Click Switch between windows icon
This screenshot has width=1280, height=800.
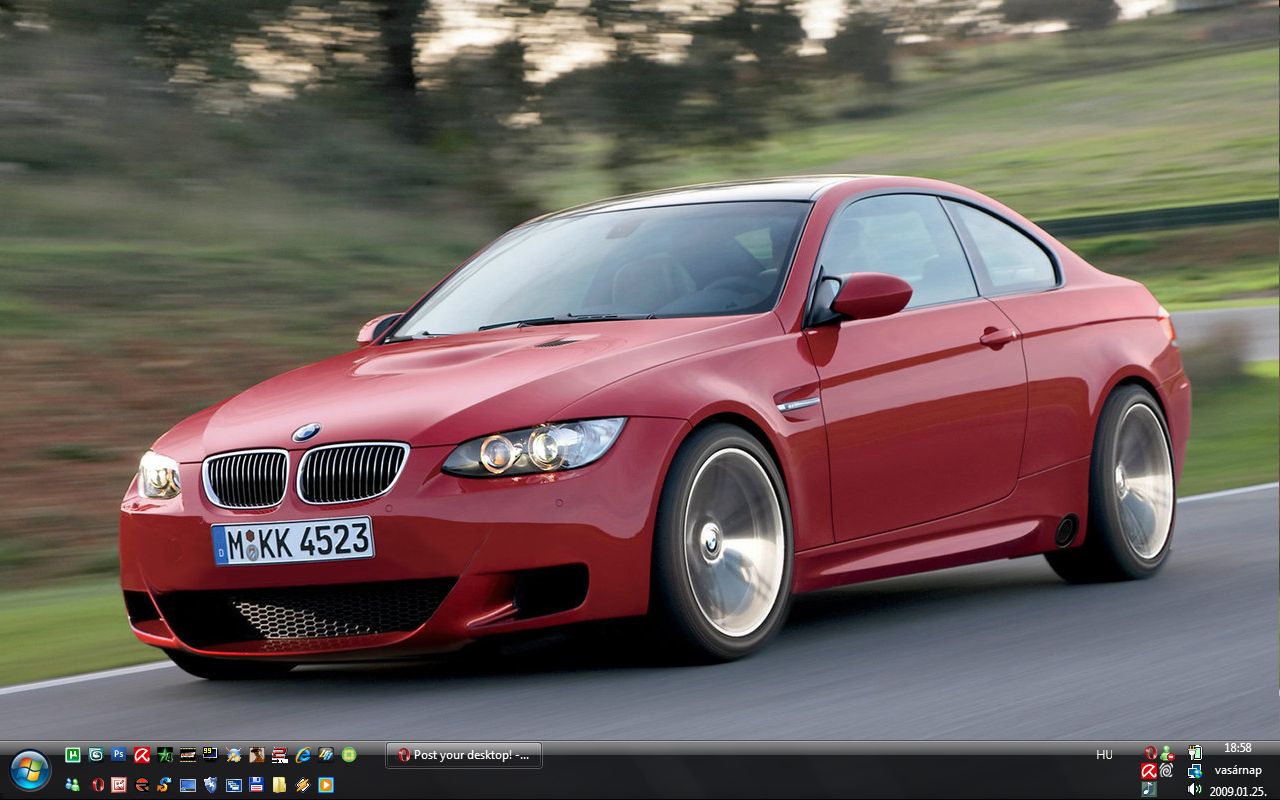pyautogui.click(x=234, y=784)
